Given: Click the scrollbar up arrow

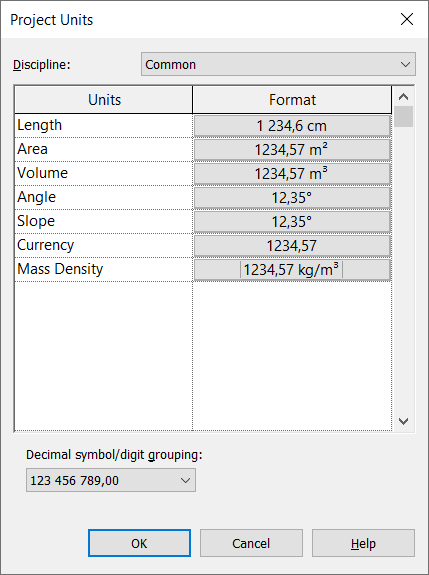Looking at the screenshot, I should click(403, 96).
